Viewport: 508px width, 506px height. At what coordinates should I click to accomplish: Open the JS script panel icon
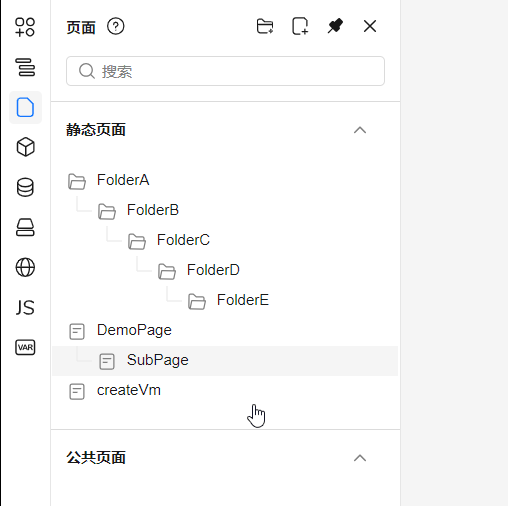coord(25,307)
